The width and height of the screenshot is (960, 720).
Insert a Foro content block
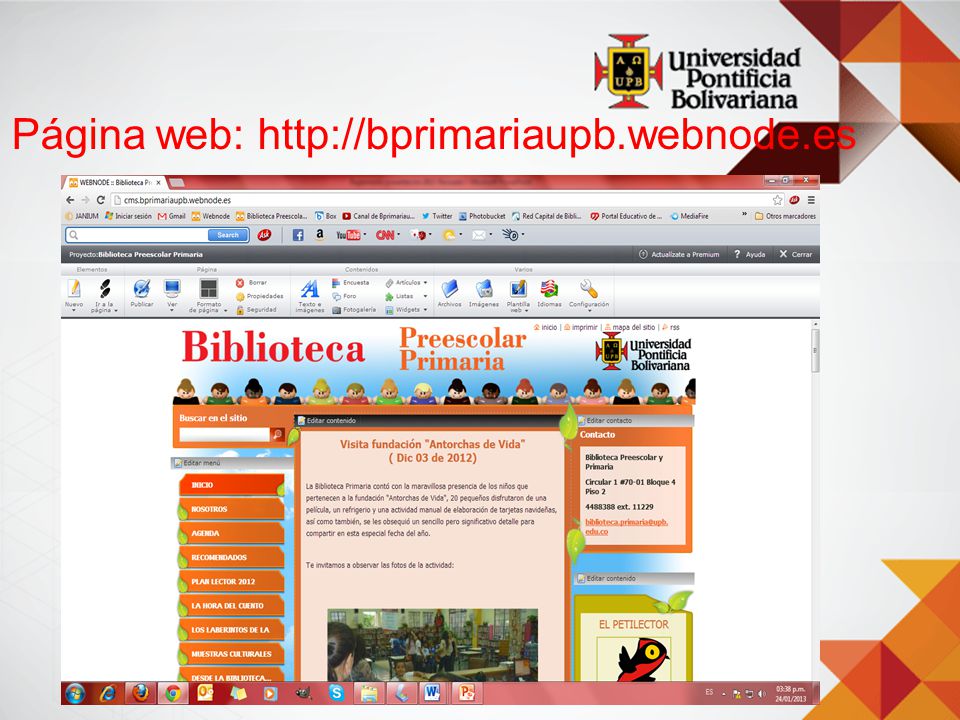[x=344, y=296]
